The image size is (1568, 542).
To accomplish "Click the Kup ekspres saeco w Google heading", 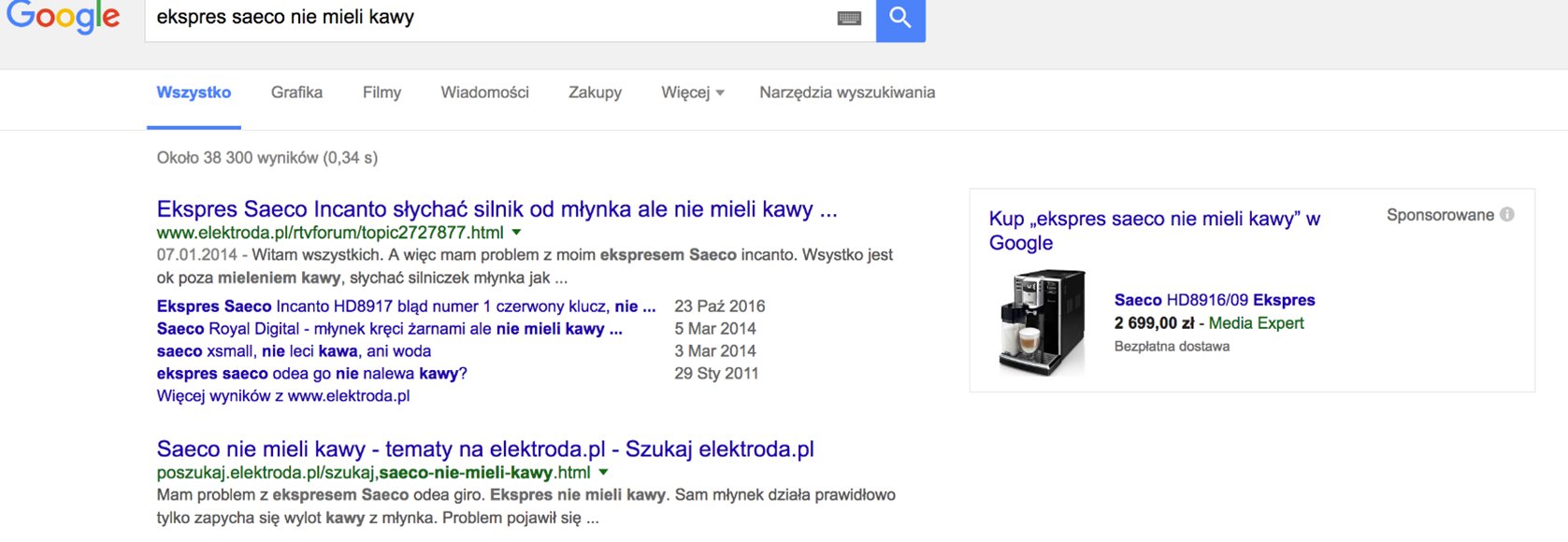I will point(1155,231).
